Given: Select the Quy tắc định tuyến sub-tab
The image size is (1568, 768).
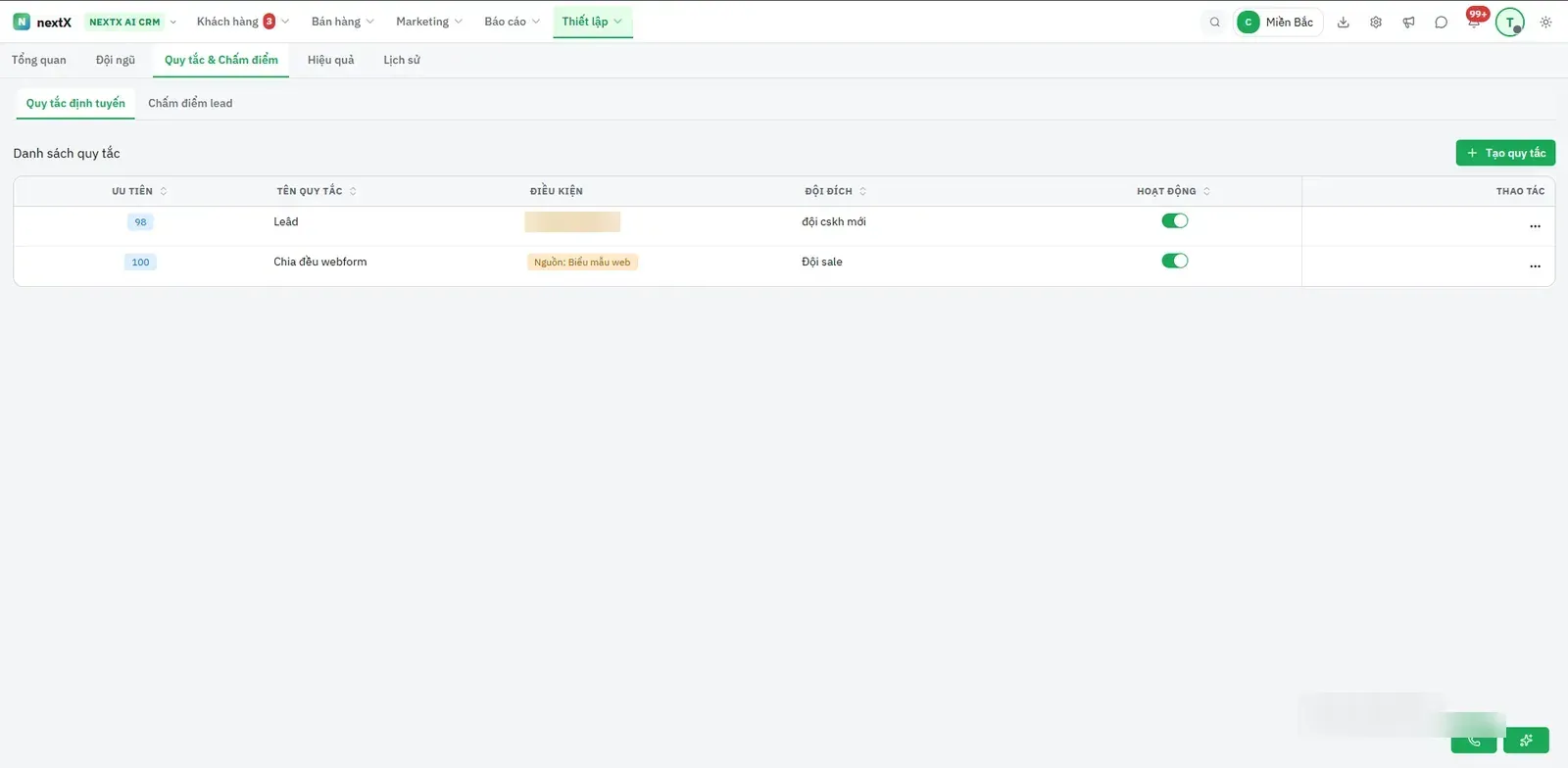Looking at the screenshot, I should click(x=75, y=103).
